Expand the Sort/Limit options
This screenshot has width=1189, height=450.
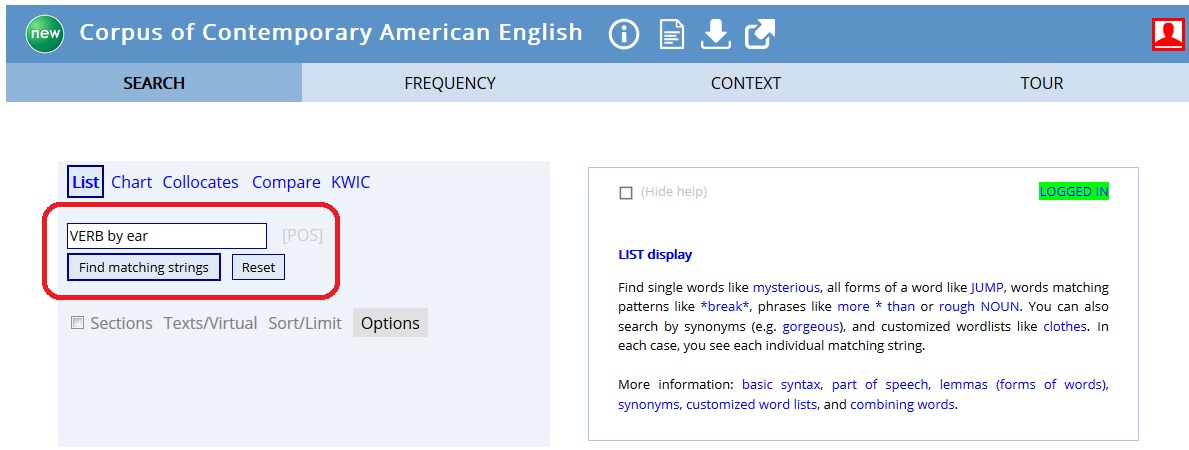click(x=305, y=323)
